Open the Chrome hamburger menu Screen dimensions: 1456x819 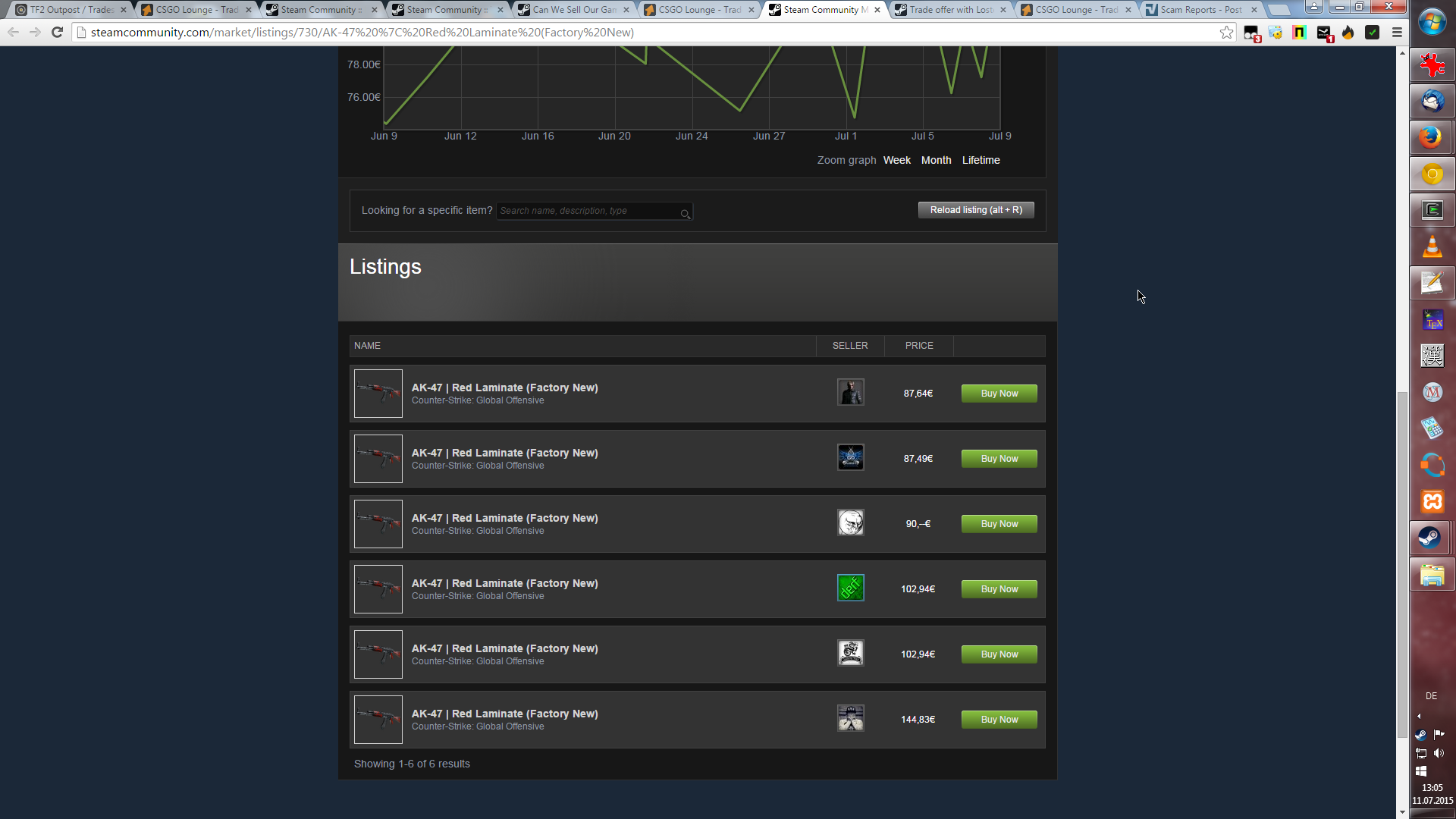click(x=1397, y=33)
